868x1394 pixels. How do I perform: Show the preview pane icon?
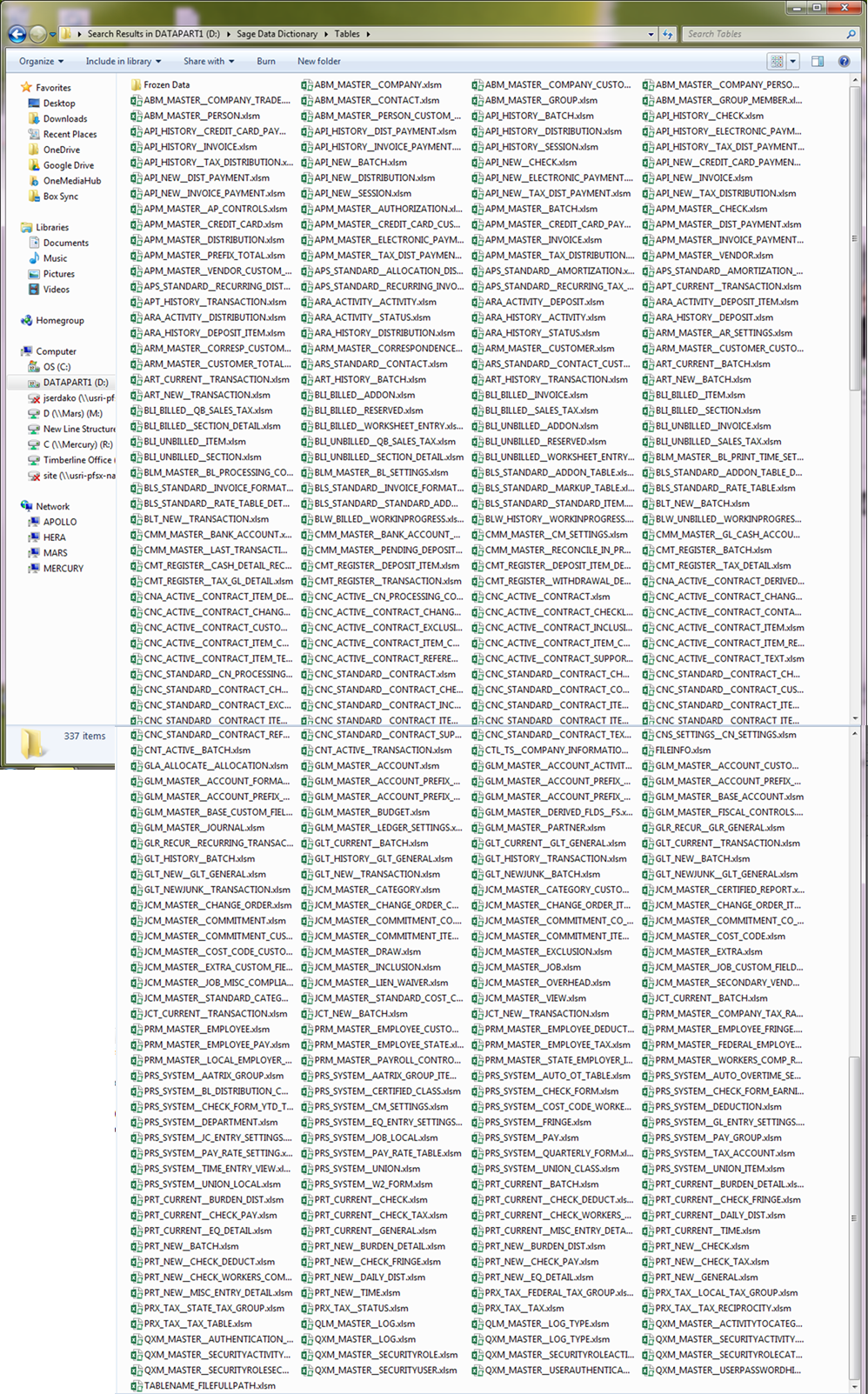[x=818, y=61]
